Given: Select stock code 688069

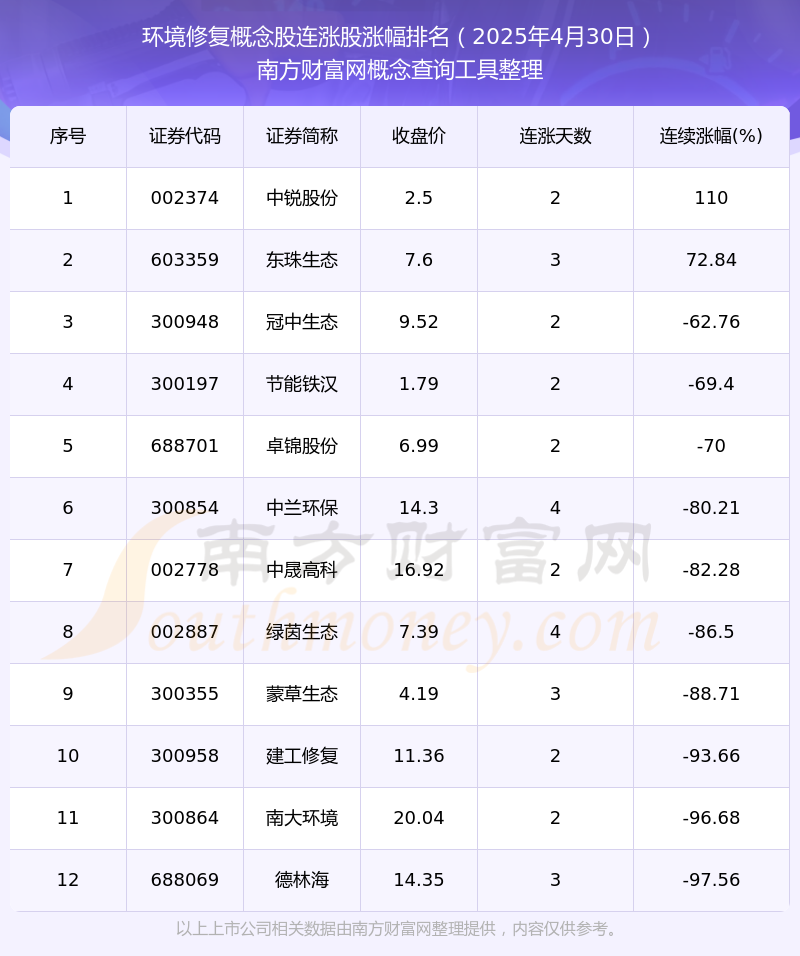Looking at the screenshot, I should [185, 880].
